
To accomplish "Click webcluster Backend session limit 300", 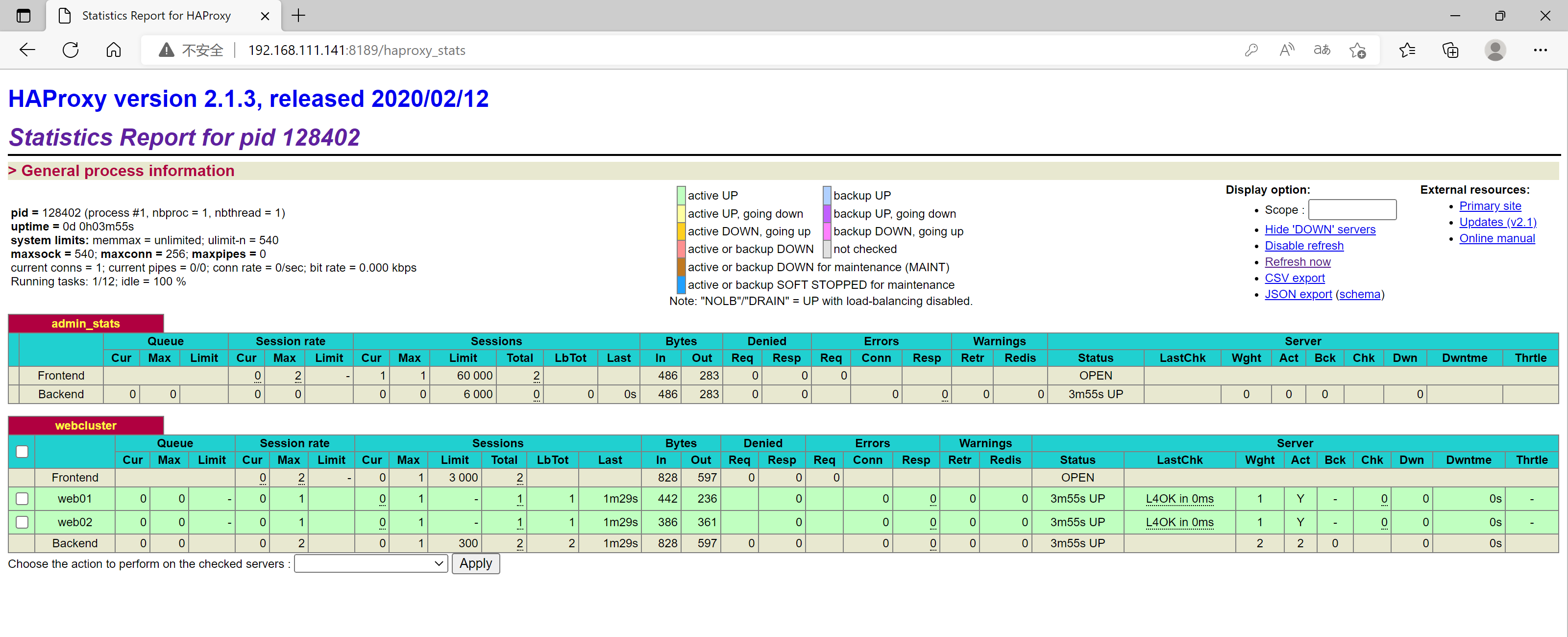I will point(467,543).
